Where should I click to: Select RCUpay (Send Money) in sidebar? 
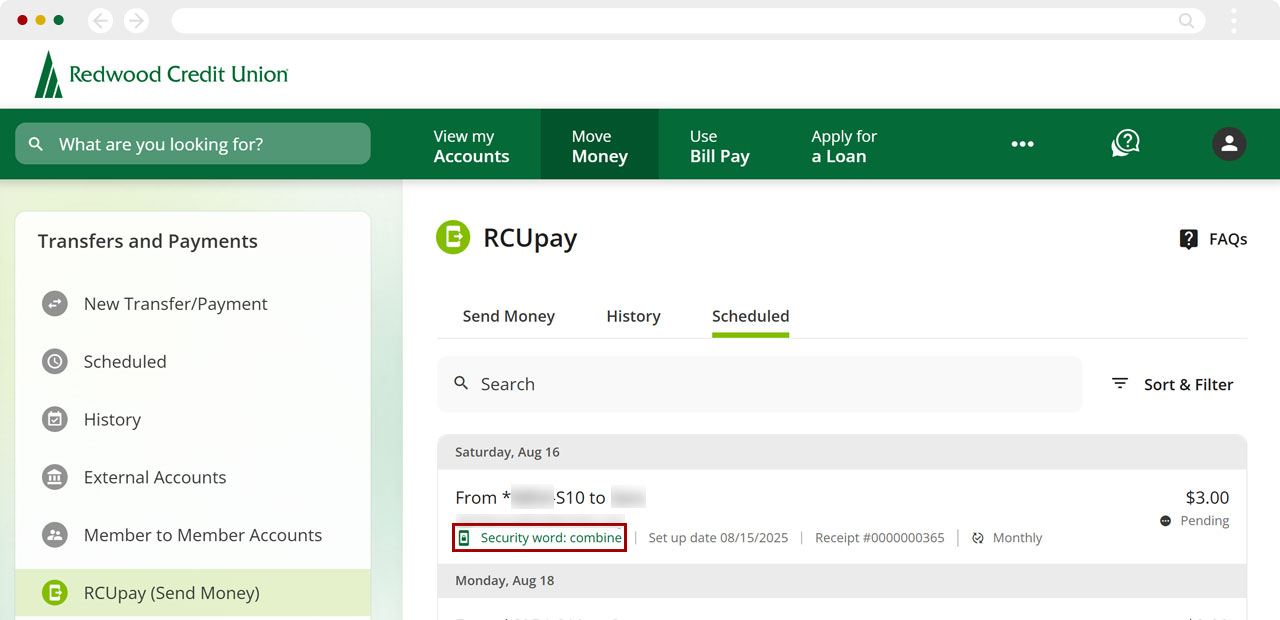coord(193,593)
